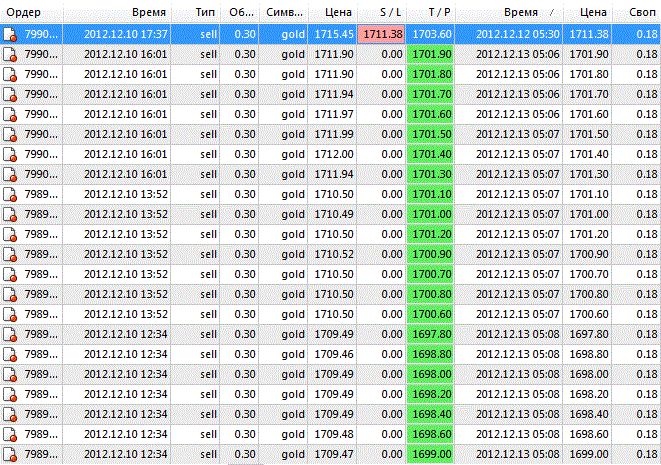Click open time 2012.12.10 17:37
Screen dimensions: 661x465
126,34
